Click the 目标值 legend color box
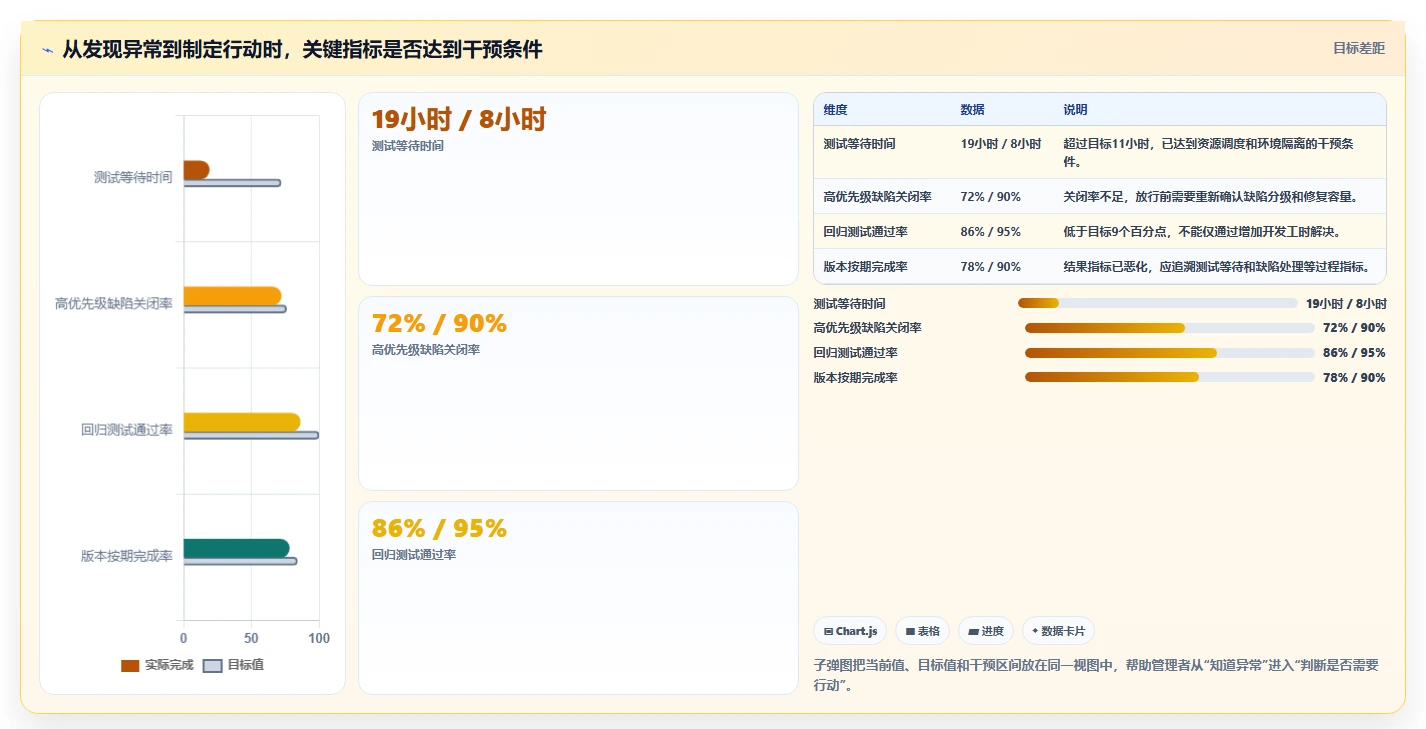 (x=212, y=666)
